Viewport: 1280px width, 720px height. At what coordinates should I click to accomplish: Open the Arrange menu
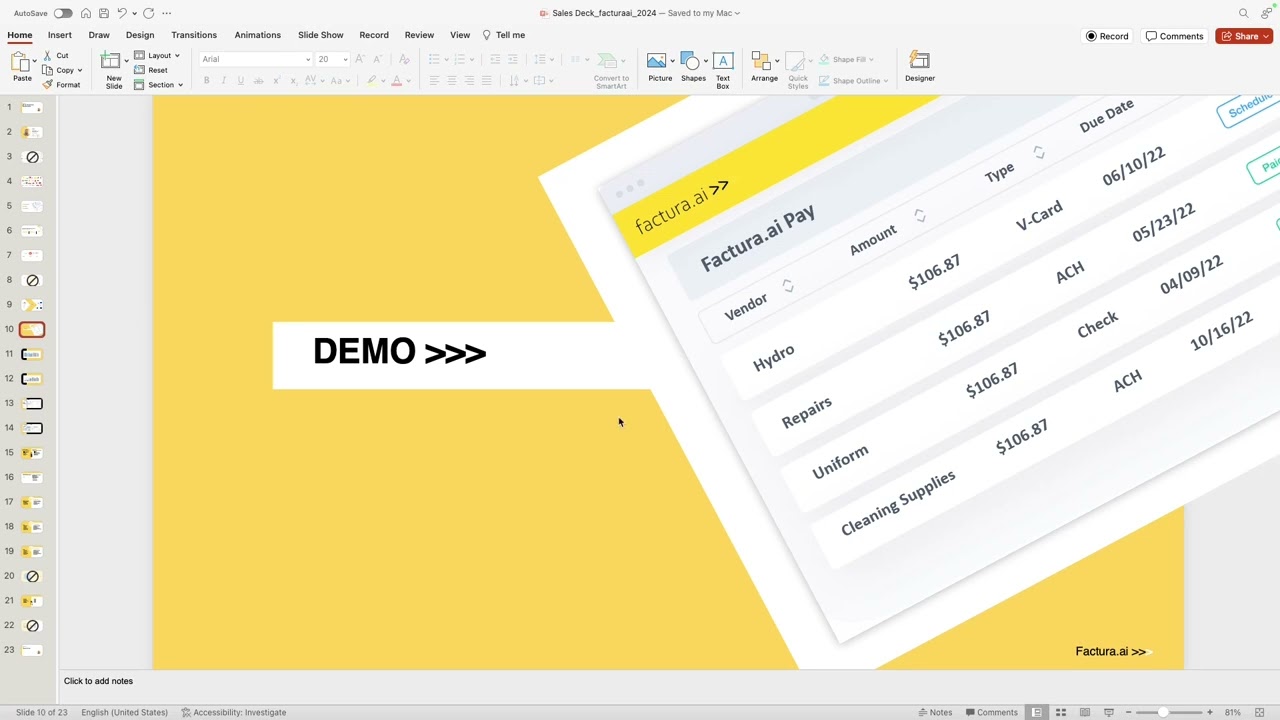[x=764, y=68]
